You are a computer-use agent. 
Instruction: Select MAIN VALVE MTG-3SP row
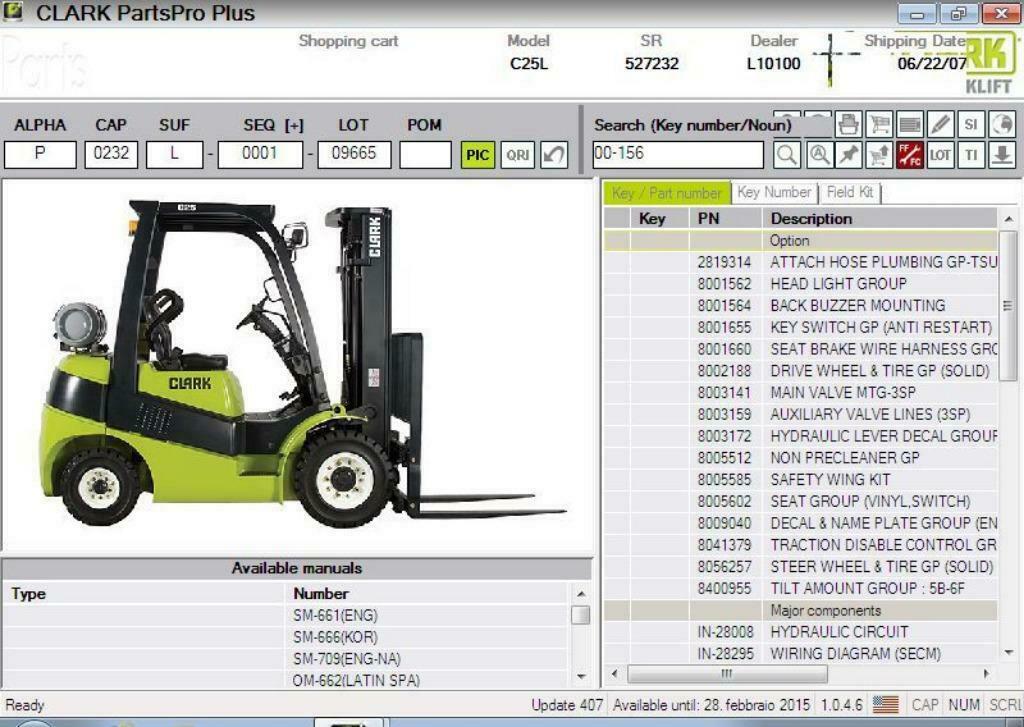pyautogui.click(x=801, y=393)
